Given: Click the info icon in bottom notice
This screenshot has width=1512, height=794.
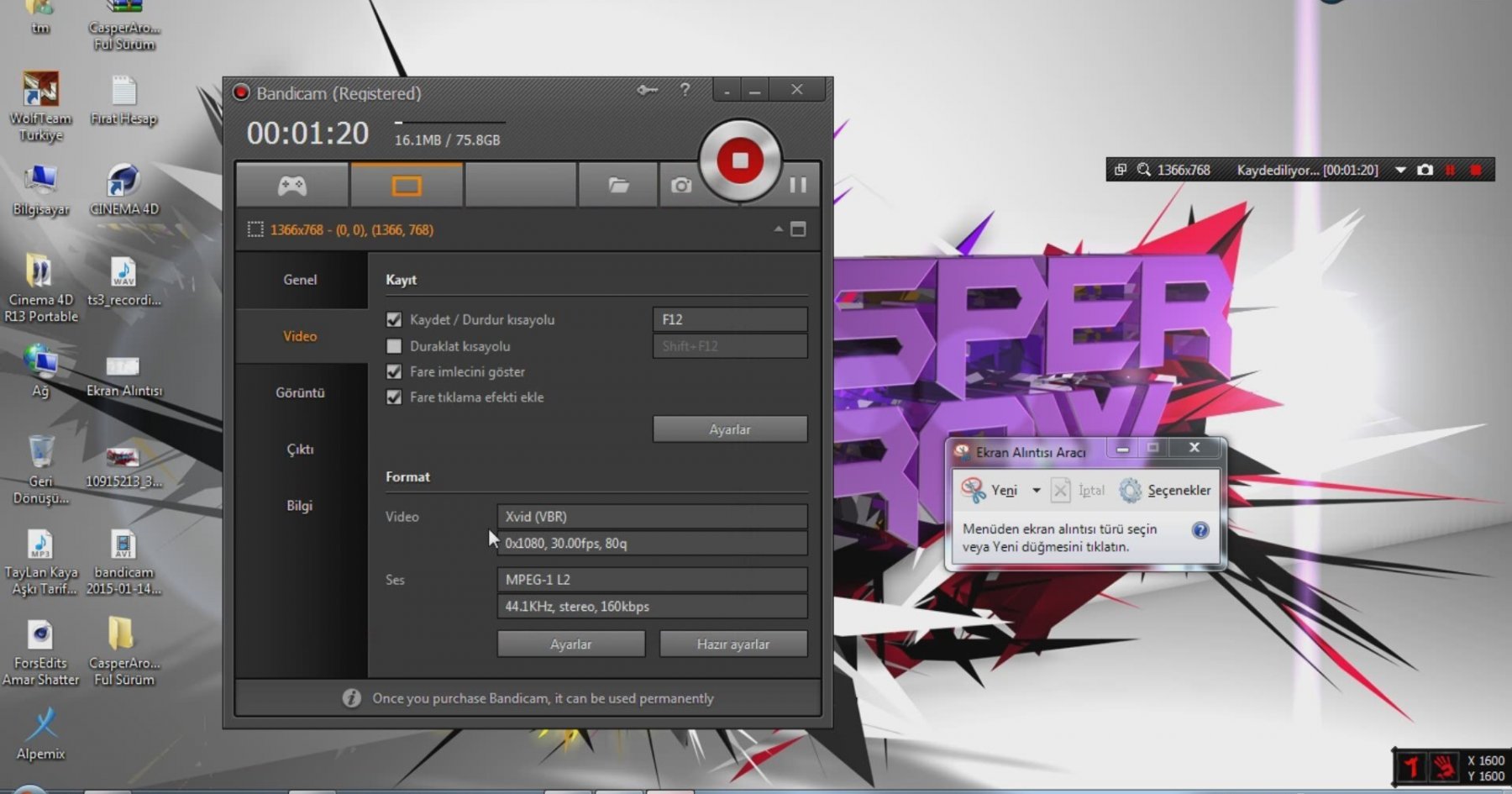Looking at the screenshot, I should (351, 698).
